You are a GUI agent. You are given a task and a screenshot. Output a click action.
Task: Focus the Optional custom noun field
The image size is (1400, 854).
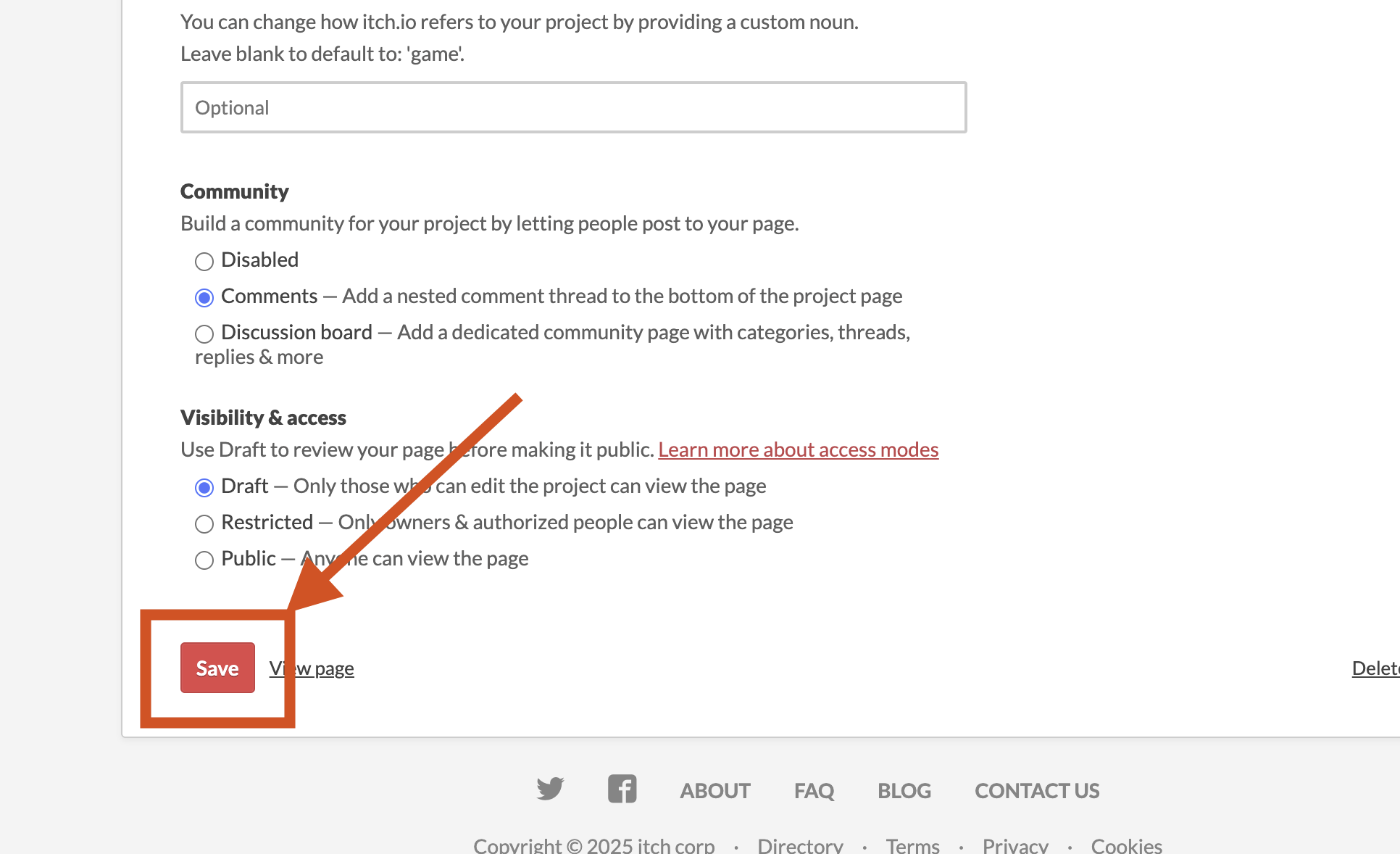(574, 107)
